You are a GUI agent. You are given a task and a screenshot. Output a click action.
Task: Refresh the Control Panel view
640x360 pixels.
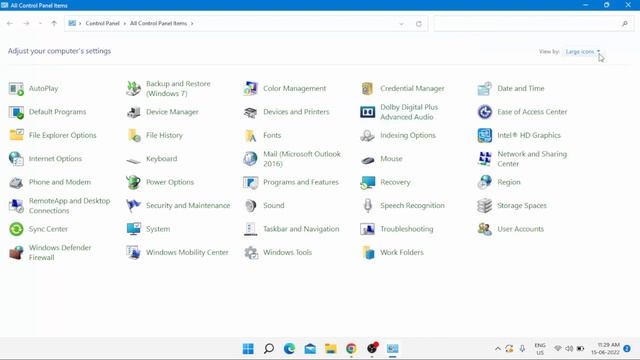(419, 24)
